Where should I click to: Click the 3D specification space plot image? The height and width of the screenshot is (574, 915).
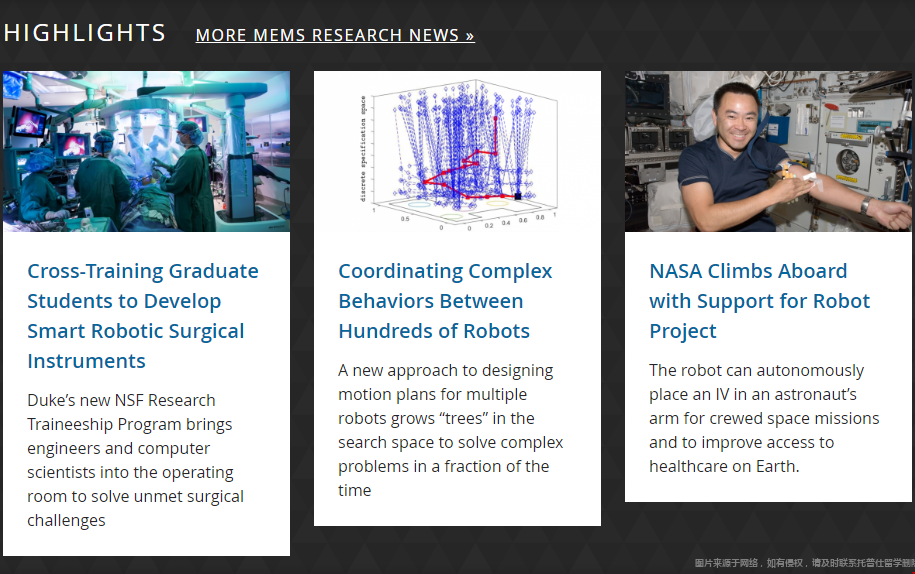458,151
